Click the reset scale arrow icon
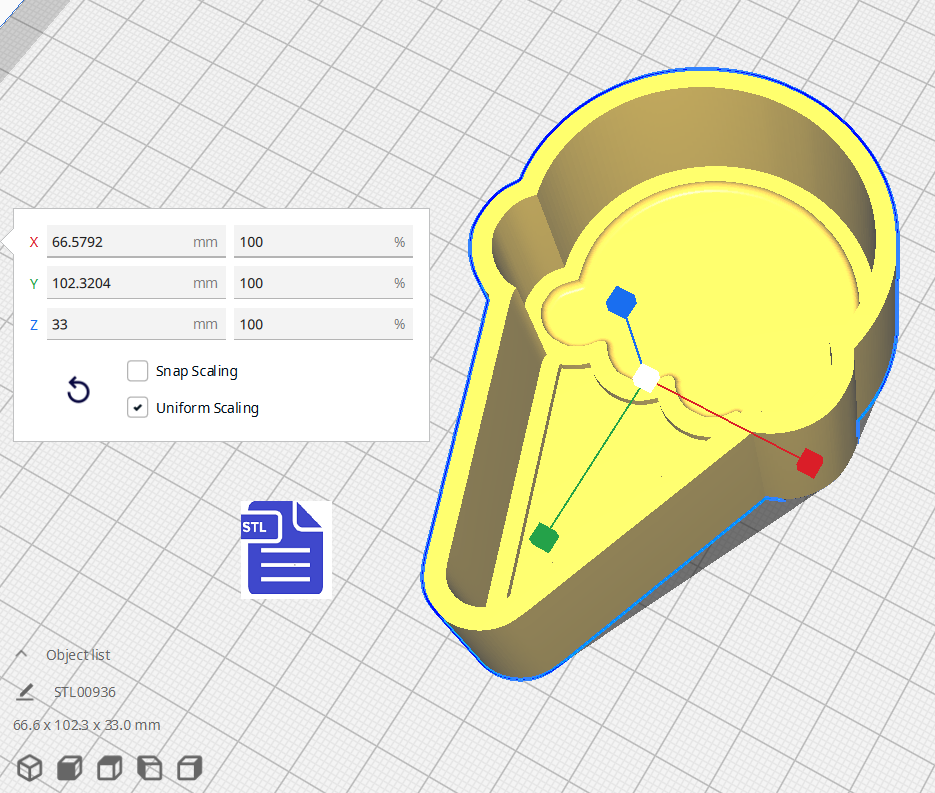Image resolution: width=935 pixels, height=793 pixels. click(x=78, y=391)
